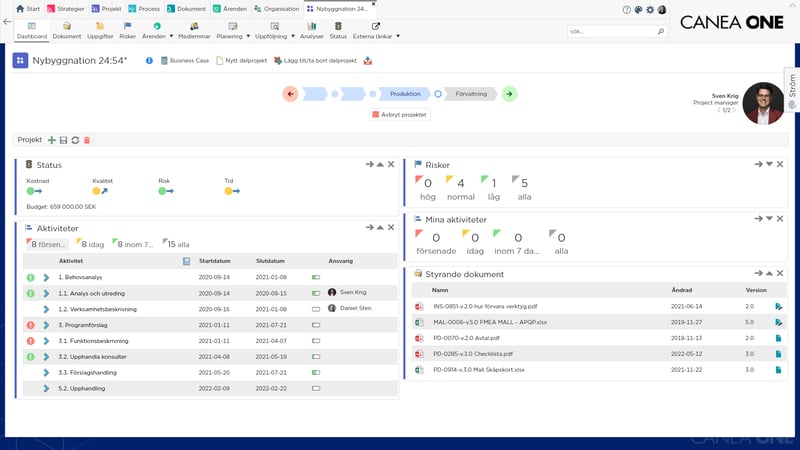
Task: Click the green plus icon beside Projekt
Action: (52, 140)
